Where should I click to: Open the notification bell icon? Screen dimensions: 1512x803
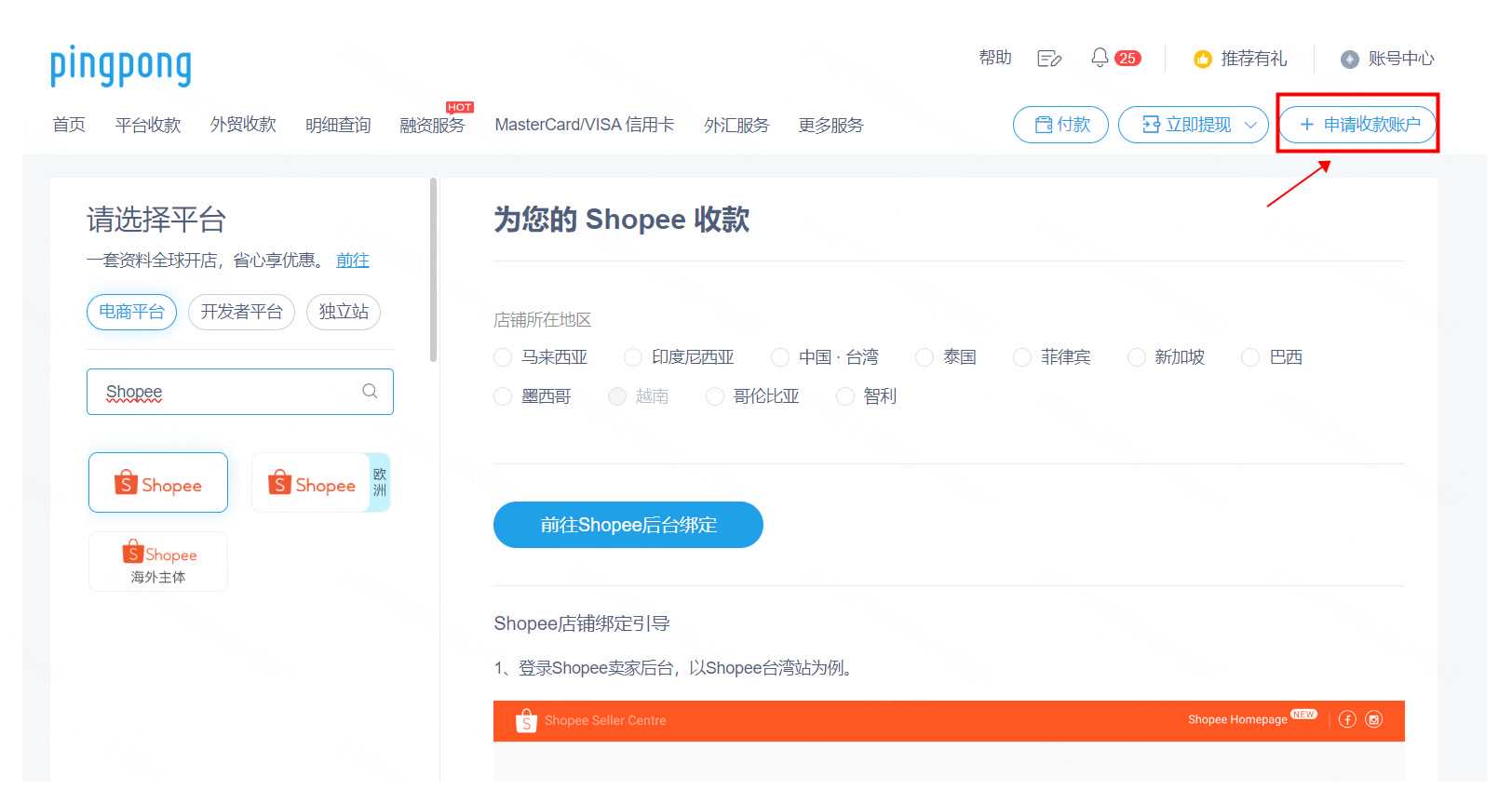(1100, 58)
